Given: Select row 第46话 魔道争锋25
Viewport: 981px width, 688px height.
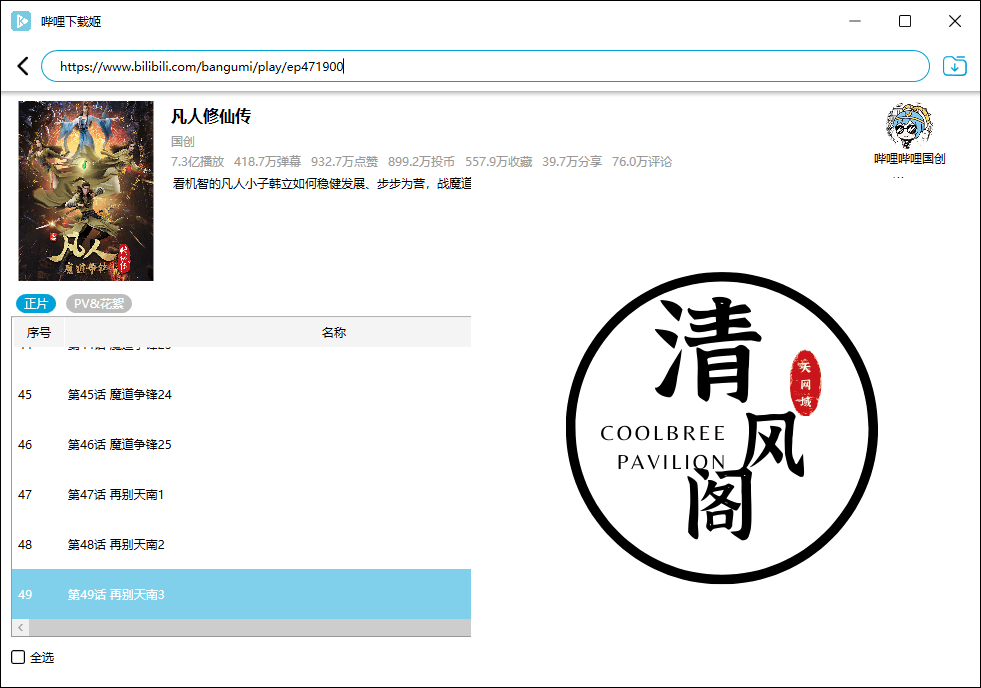Looking at the screenshot, I should click(x=241, y=445).
